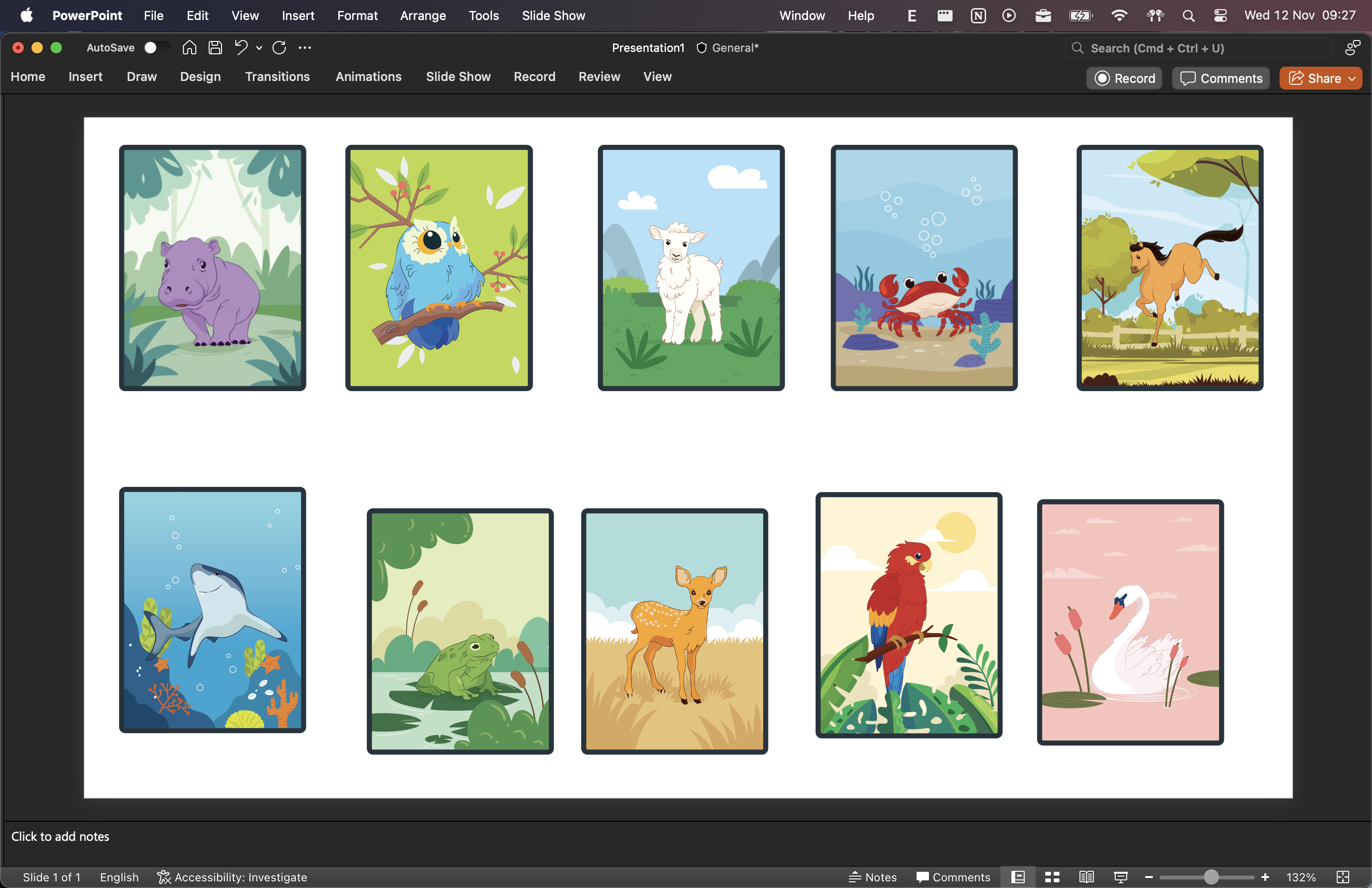Screen dimensions: 1372x888
Task: Open the Review ribbon tab
Action: [599, 77]
